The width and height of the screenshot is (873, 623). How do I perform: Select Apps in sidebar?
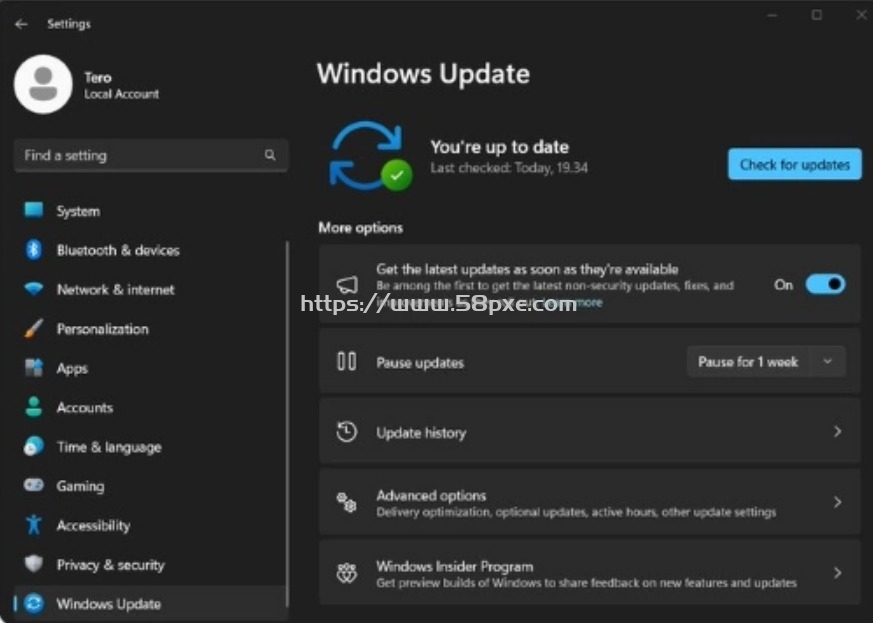coord(150,368)
